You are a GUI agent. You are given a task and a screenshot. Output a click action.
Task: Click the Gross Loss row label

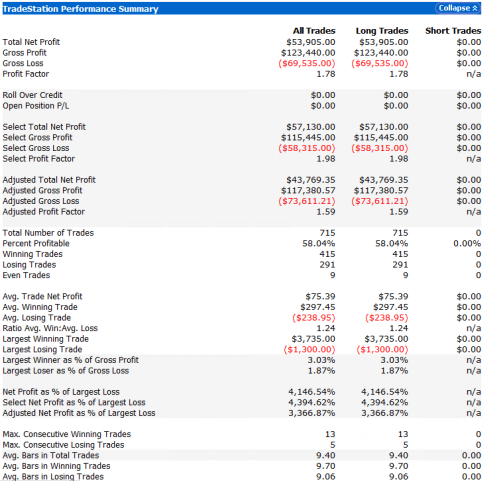(23, 63)
